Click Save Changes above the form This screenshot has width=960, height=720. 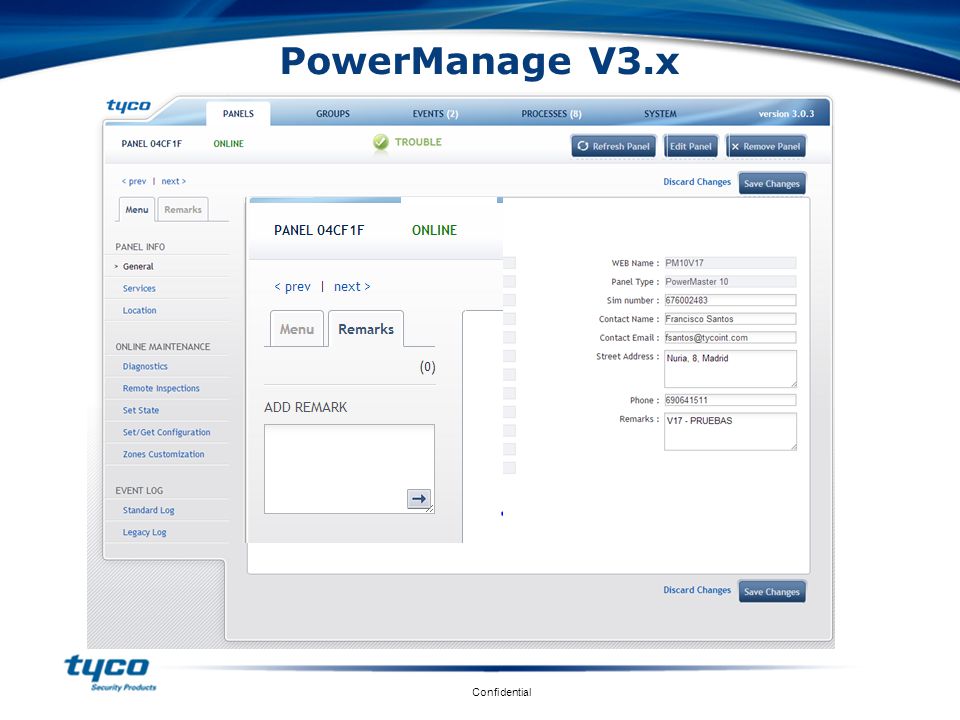pyautogui.click(x=772, y=184)
